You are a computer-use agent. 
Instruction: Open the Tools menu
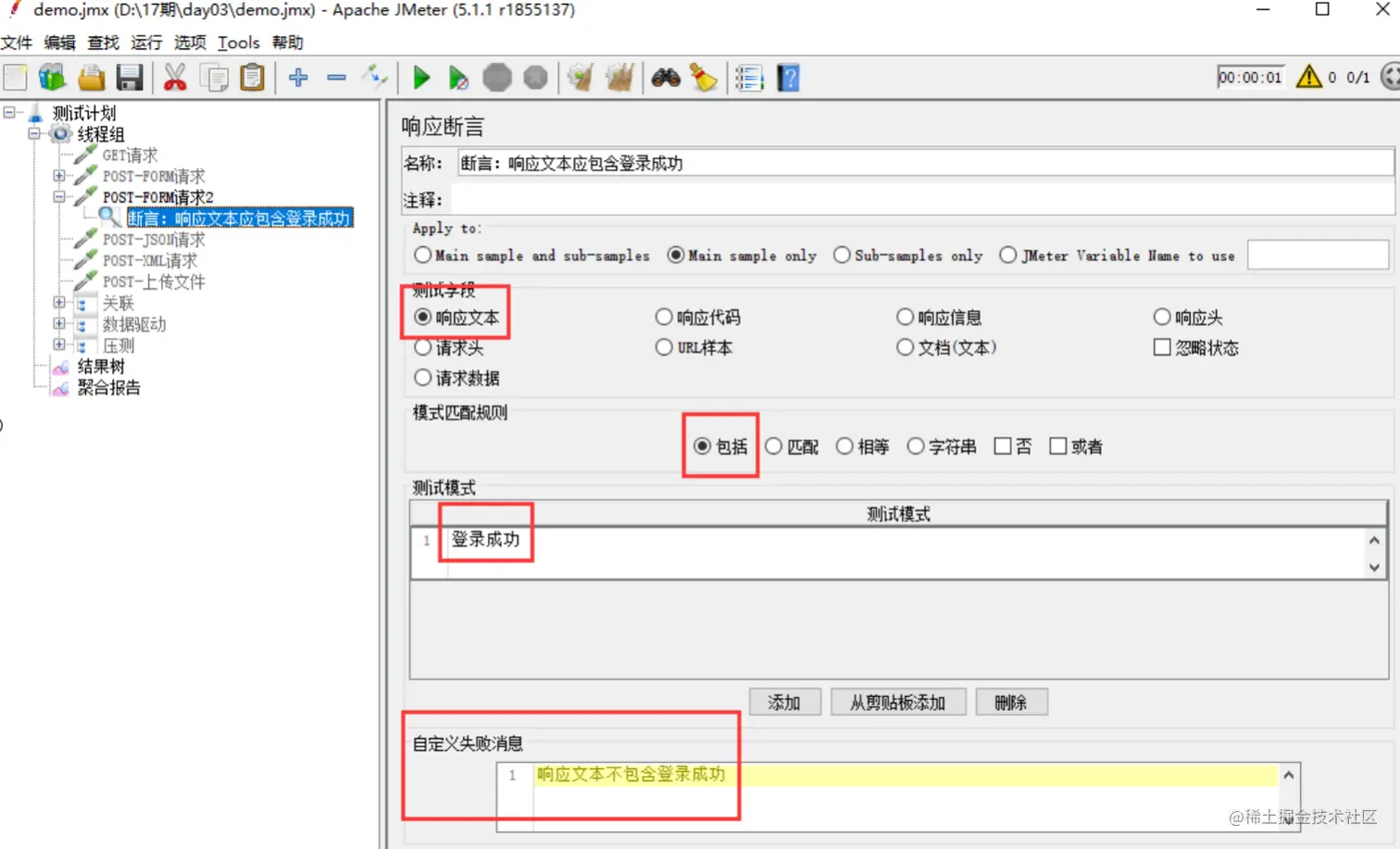tap(239, 43)
